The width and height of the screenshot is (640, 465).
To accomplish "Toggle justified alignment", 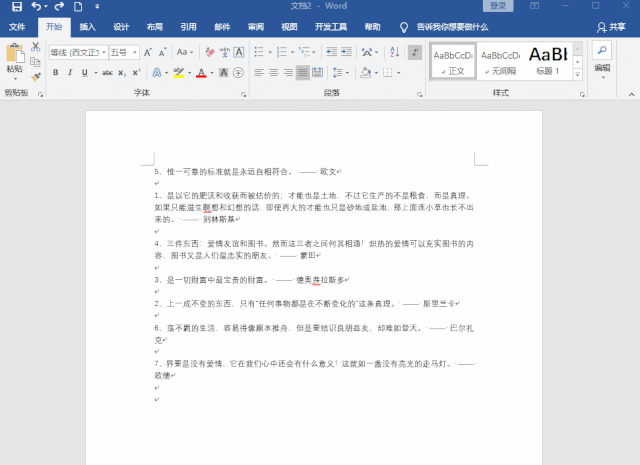I will [x=302, y=73].
